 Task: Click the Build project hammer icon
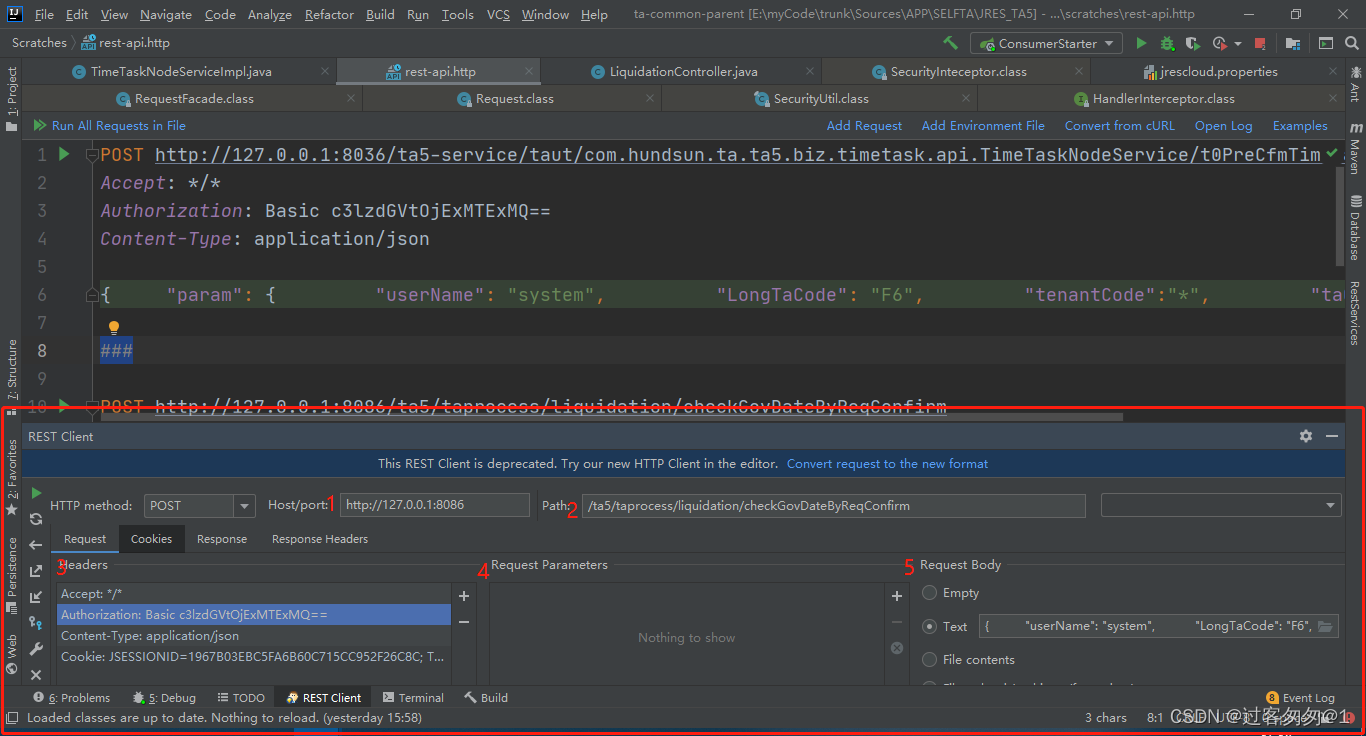coord(950,43)
